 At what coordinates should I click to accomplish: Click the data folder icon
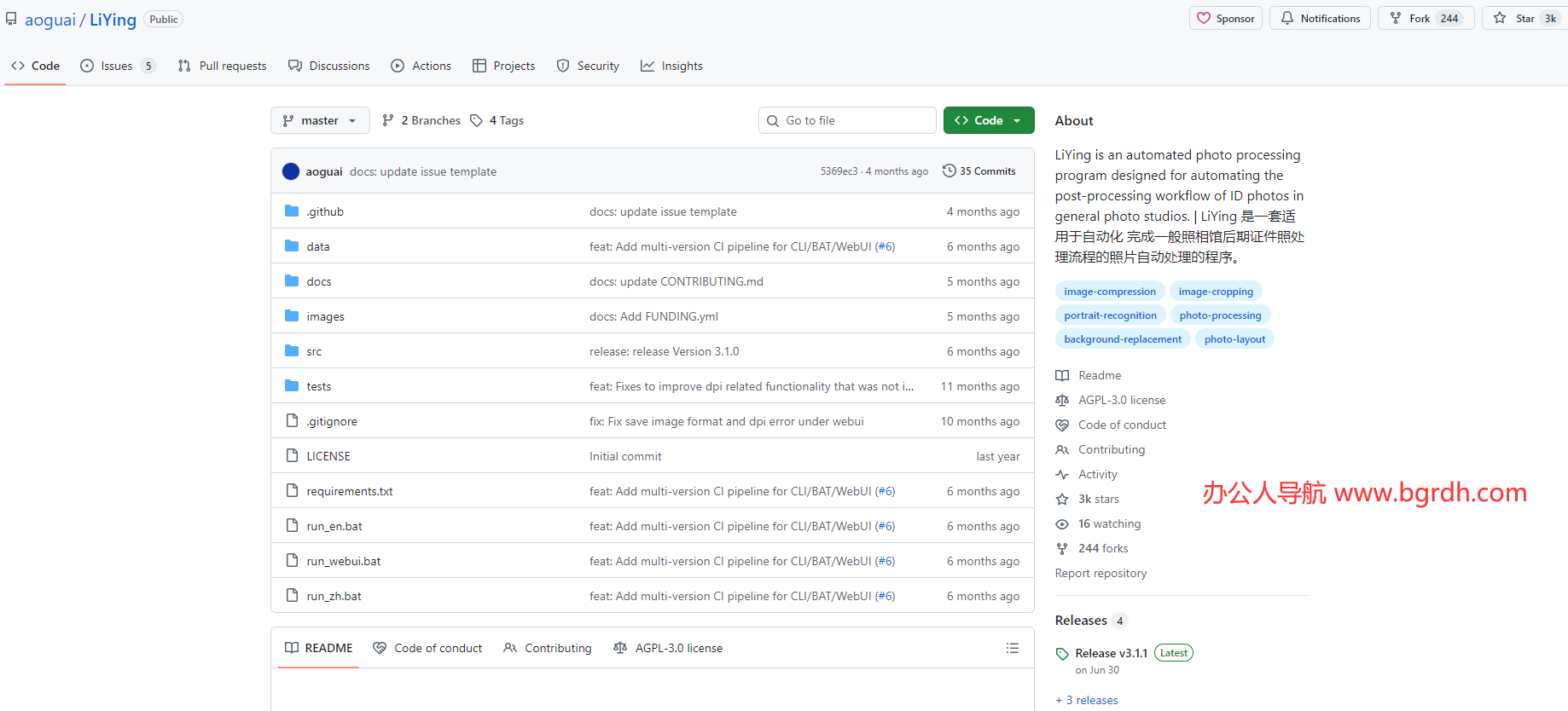[x=292, y=246]
